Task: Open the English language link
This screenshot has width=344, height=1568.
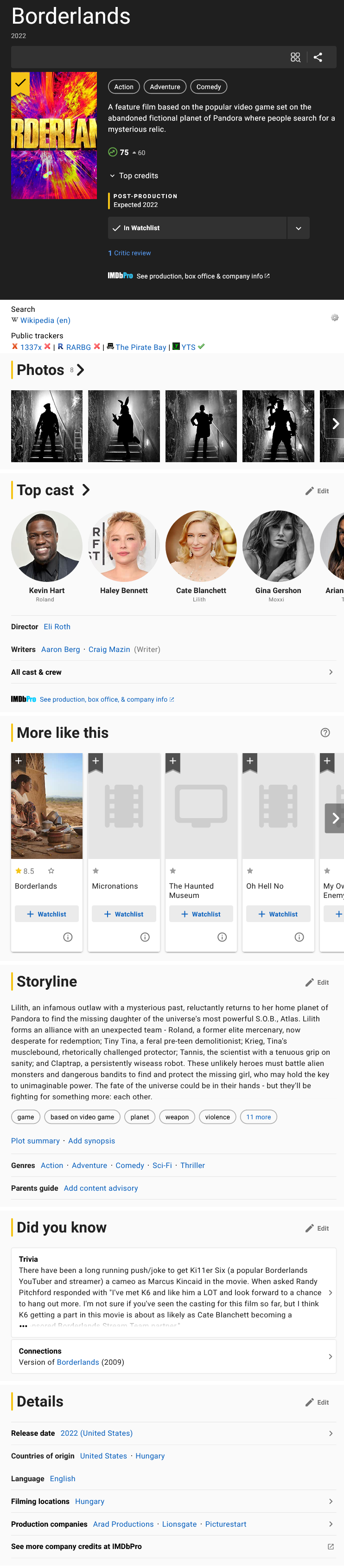Action: [63, 1478]
